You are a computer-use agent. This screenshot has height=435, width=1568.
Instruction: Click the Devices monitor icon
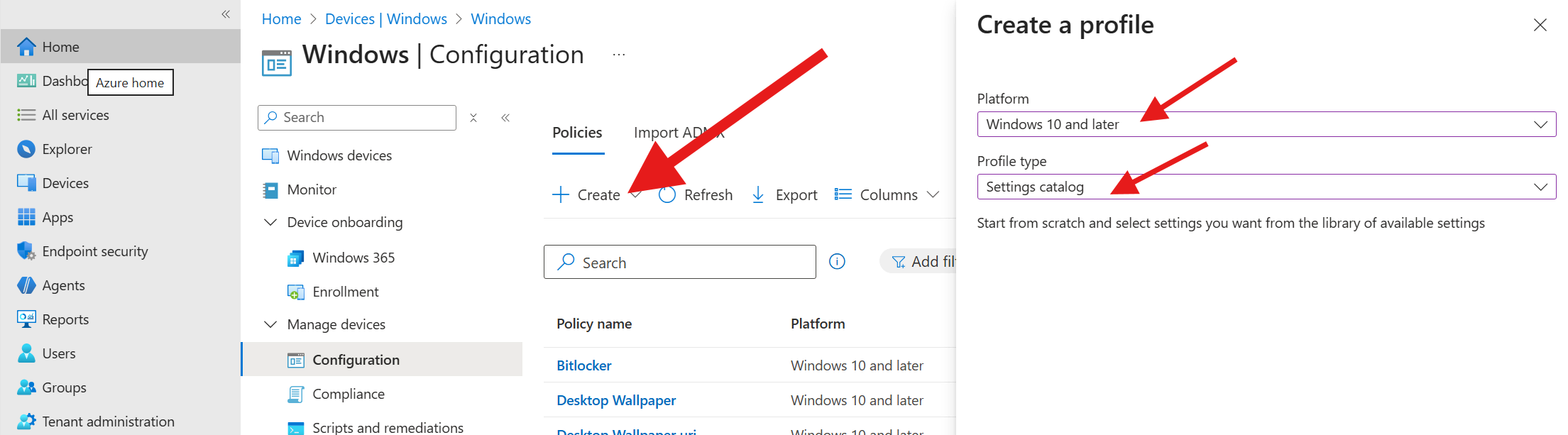pyautogui.click(x=26, y=183)
